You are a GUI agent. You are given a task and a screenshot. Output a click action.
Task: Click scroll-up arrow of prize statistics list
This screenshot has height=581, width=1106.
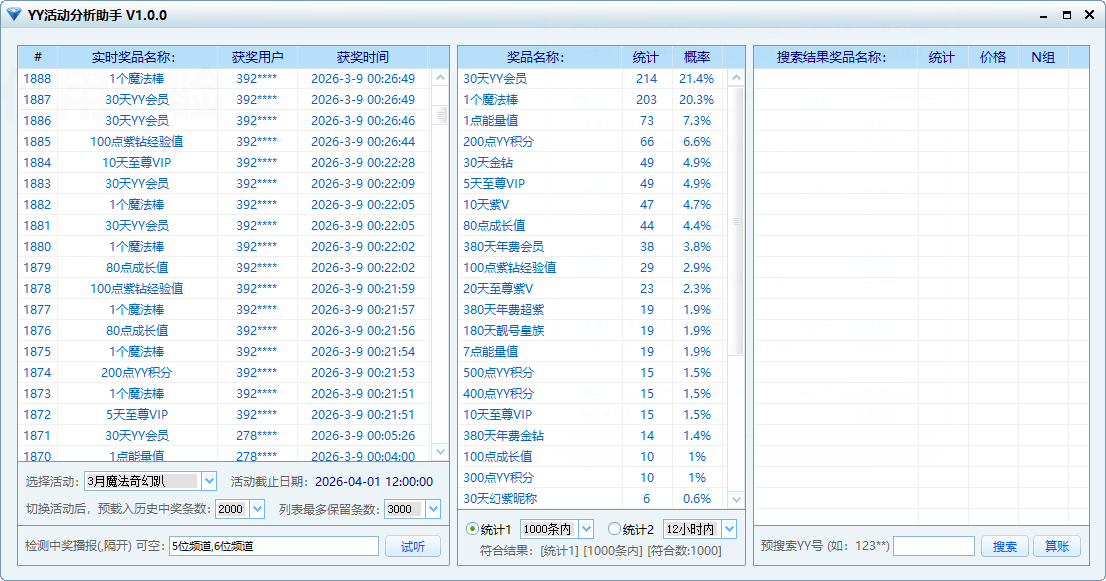coord(736,78)
